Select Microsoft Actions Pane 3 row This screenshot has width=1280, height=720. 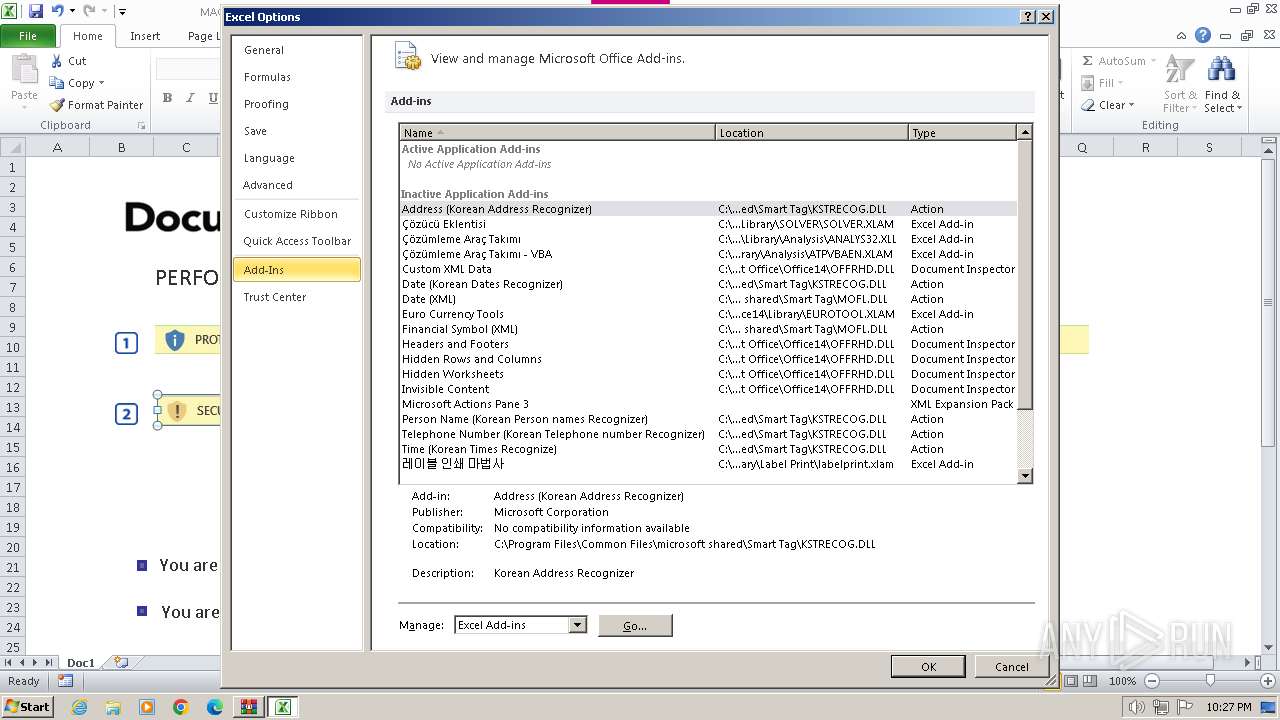(708, 404)
